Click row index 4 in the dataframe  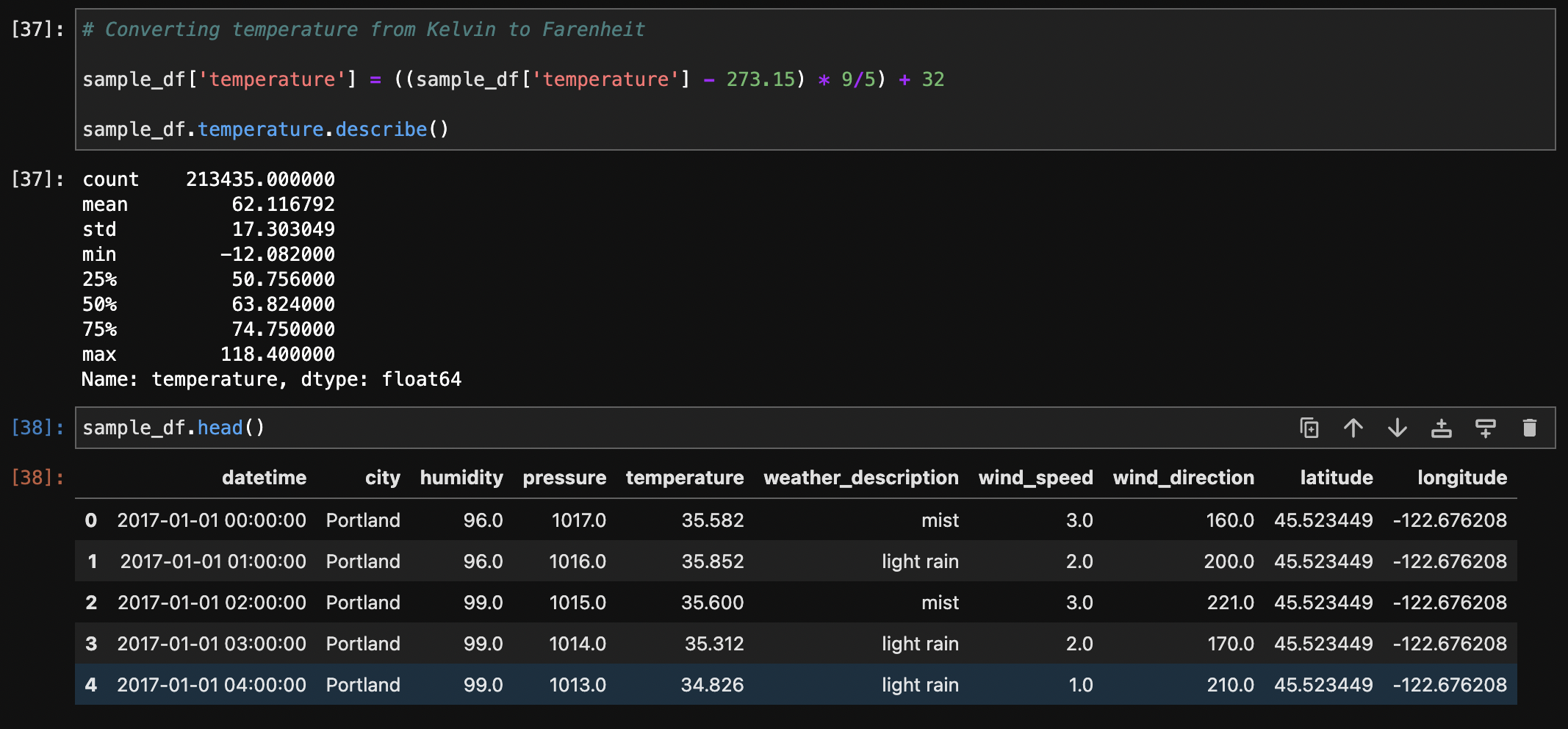[x=91, y=685]
